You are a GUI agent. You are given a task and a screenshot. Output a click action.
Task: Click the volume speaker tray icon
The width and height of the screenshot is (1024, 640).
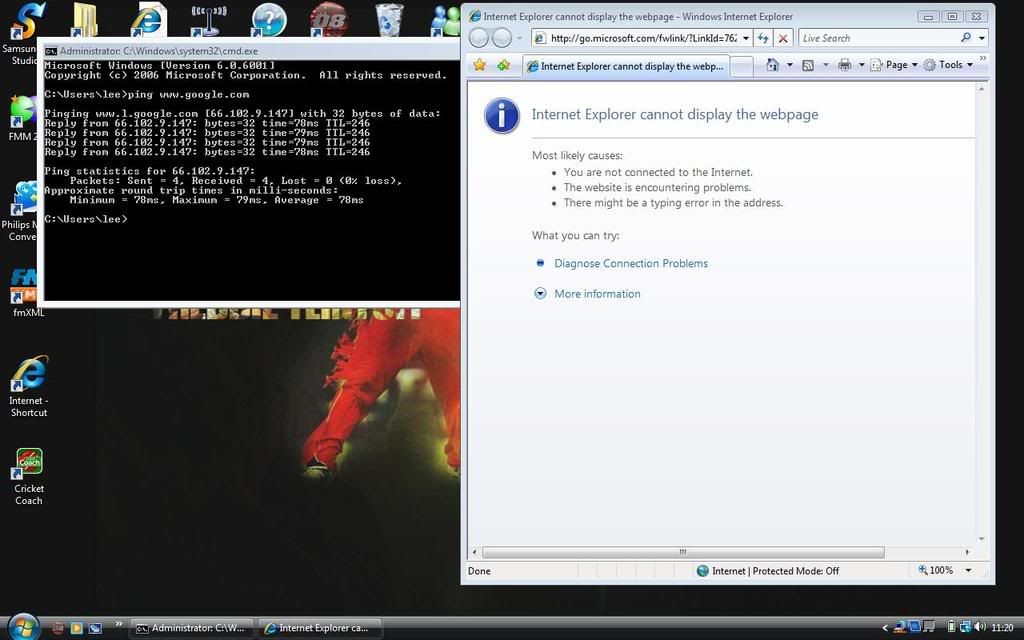[979, 628]
